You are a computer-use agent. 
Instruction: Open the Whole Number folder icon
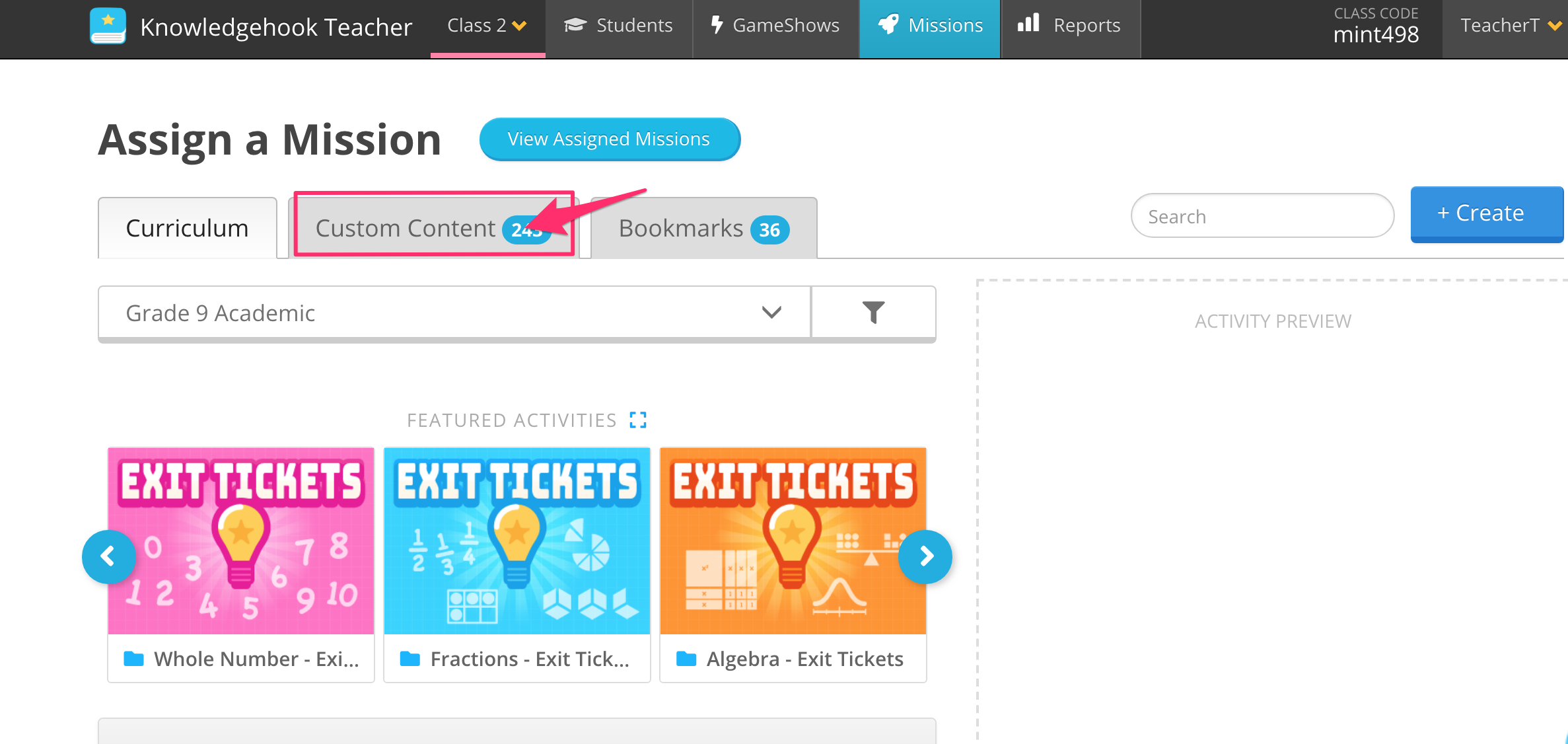[134, 659]
